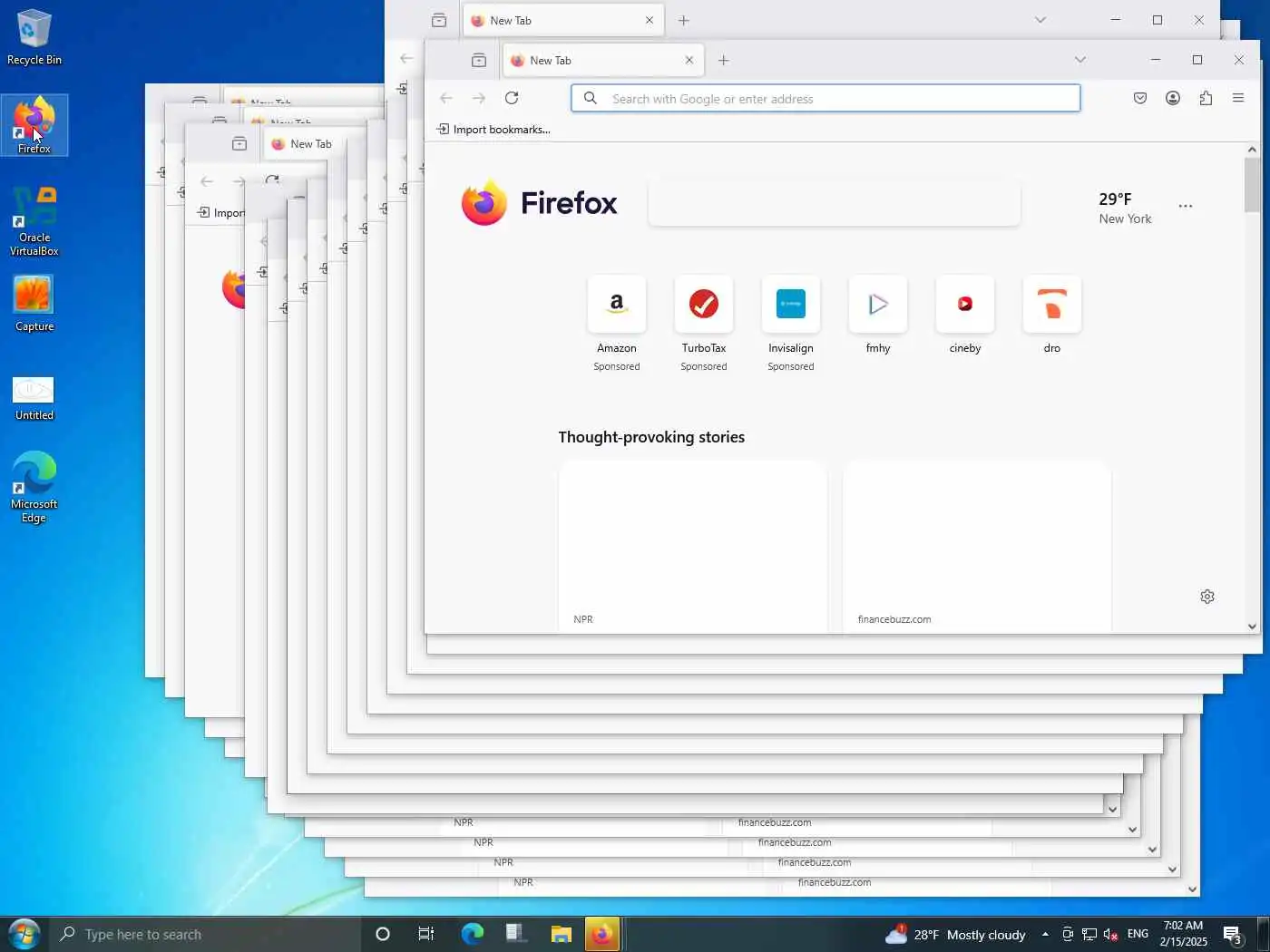Click the front window scrollbar down arrow

pyautogui.click(x=1252, y=627)
